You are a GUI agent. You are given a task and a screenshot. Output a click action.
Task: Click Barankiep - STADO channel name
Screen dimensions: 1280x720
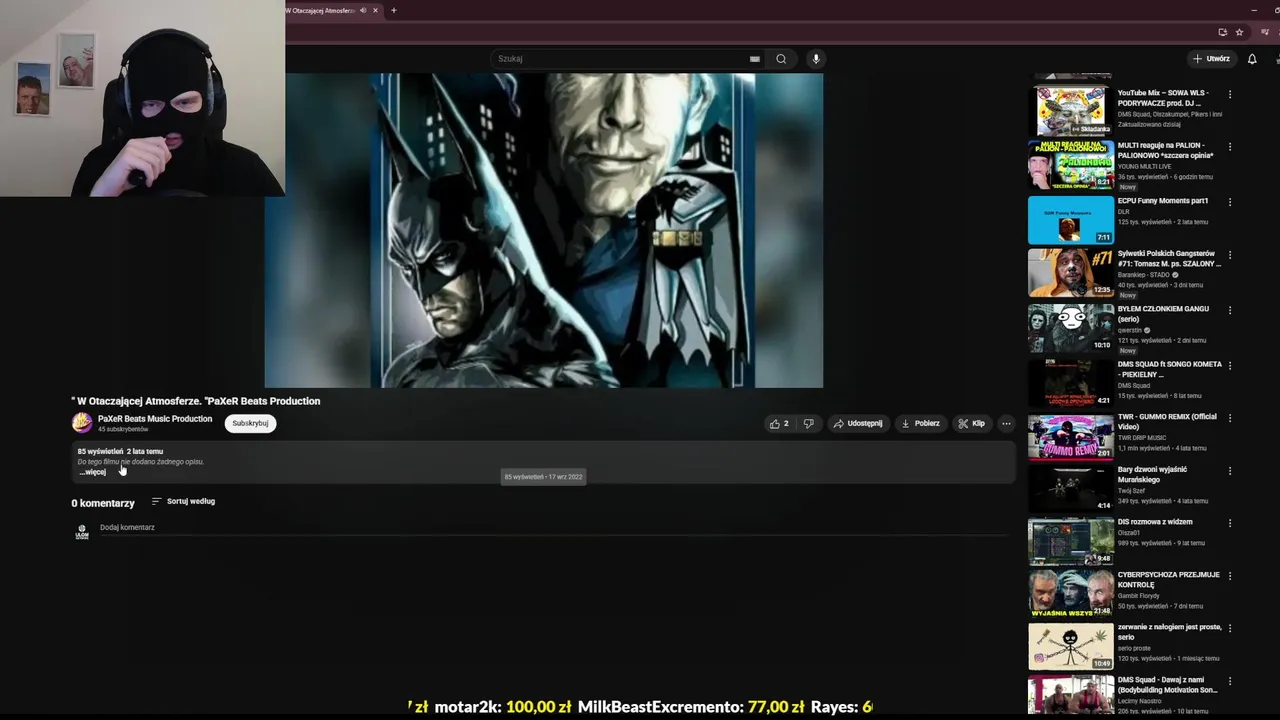point(1145,275)
